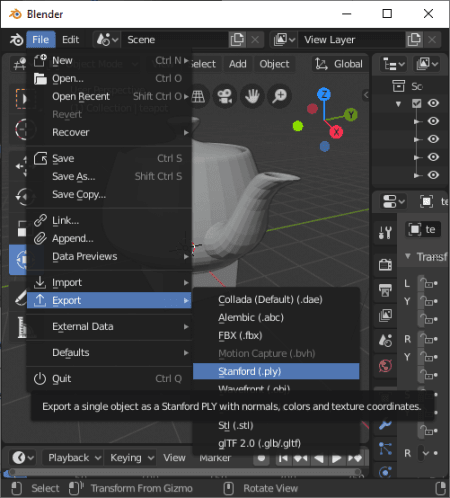
Task: Toggle visibility eye of third child object
Action: click(x=433, y=157)
